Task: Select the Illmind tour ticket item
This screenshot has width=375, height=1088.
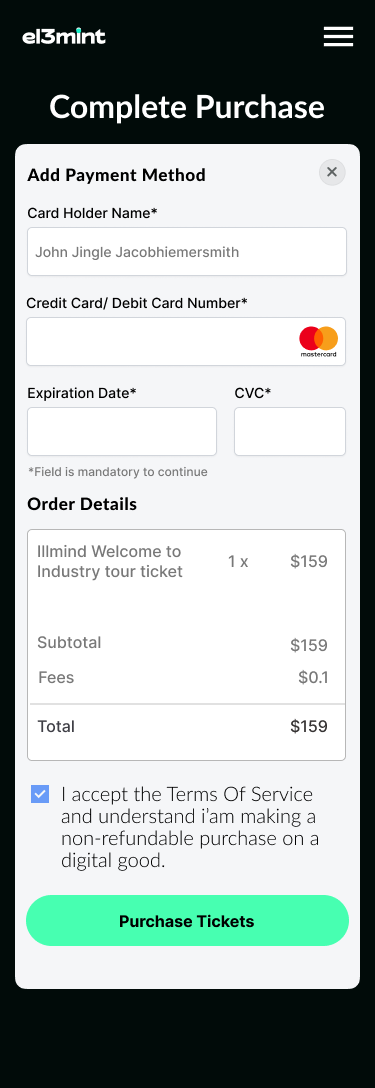Action: pos(110,561)
